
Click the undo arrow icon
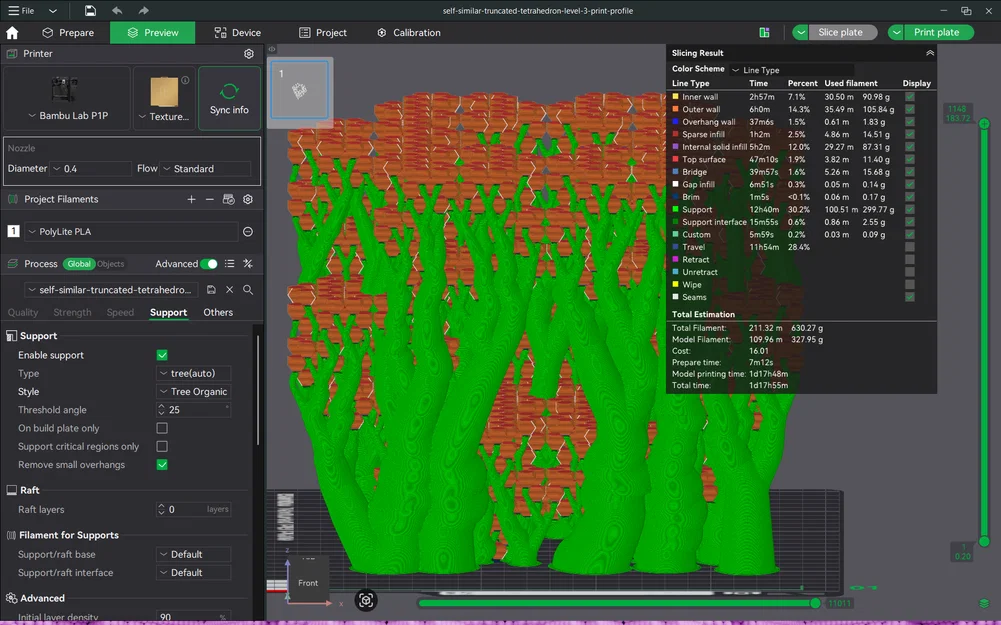(x=117, y=11)
